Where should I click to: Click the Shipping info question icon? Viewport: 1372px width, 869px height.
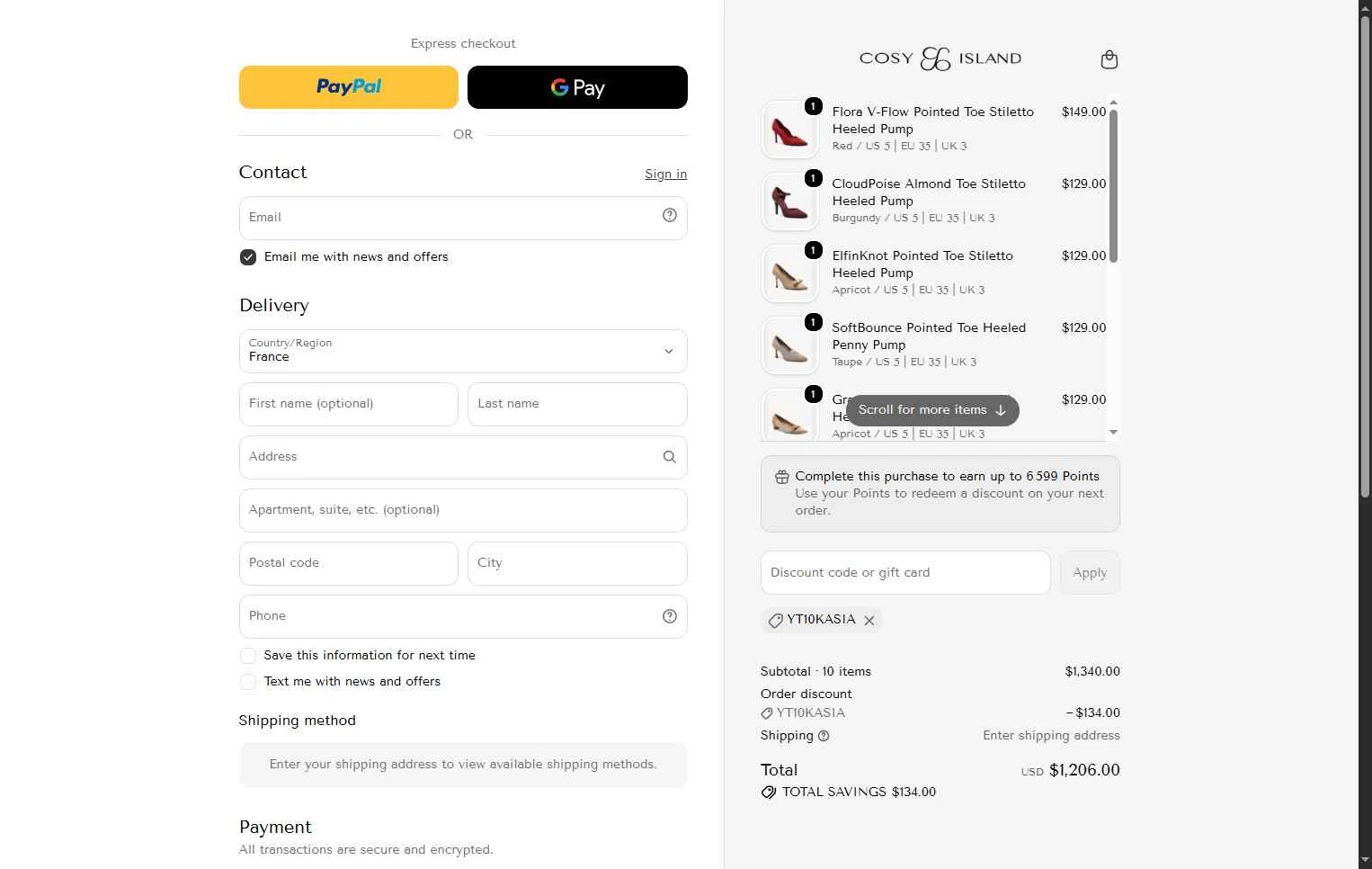(x=824, y=736)
